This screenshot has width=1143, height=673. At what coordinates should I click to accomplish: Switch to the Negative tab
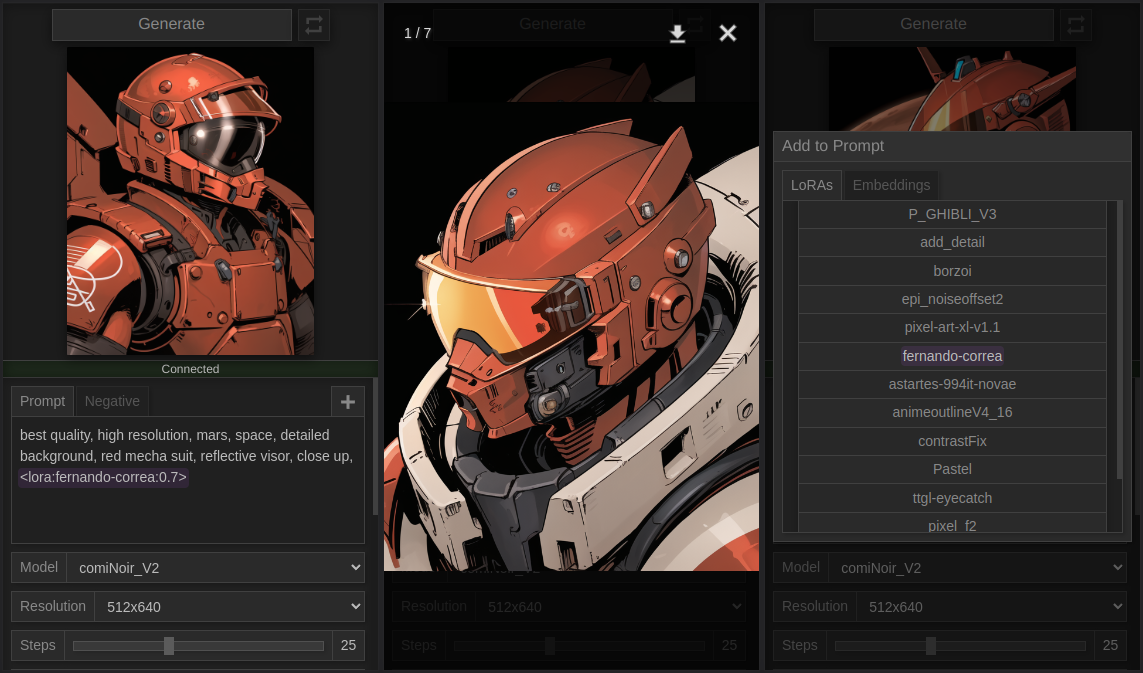click(112, 401)
